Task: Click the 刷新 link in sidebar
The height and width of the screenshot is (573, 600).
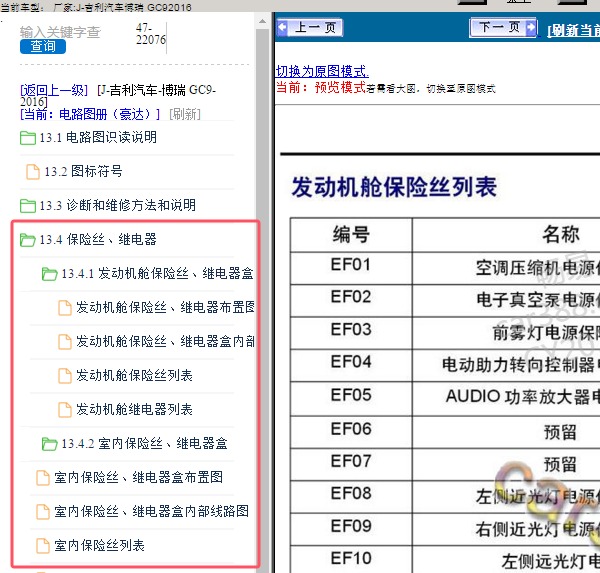Action: click(185, 114)
